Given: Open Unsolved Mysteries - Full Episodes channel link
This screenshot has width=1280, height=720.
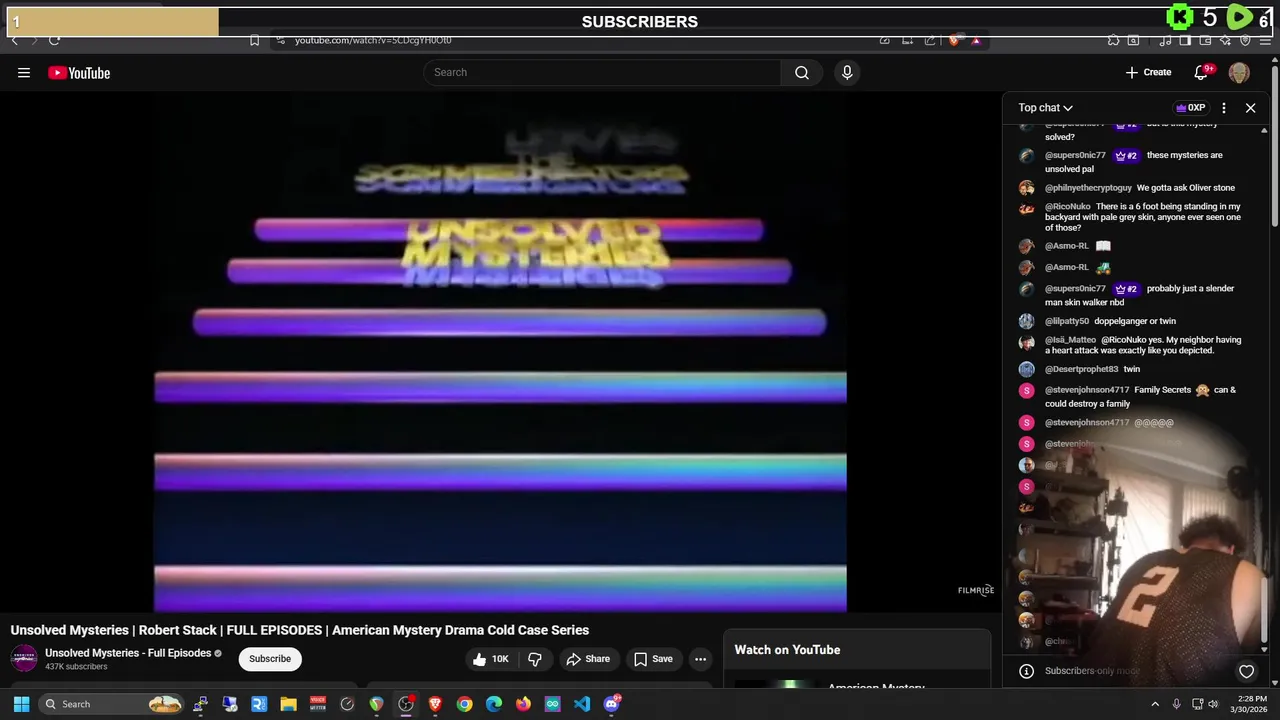Looking at the screenshot, I should 128,653.
